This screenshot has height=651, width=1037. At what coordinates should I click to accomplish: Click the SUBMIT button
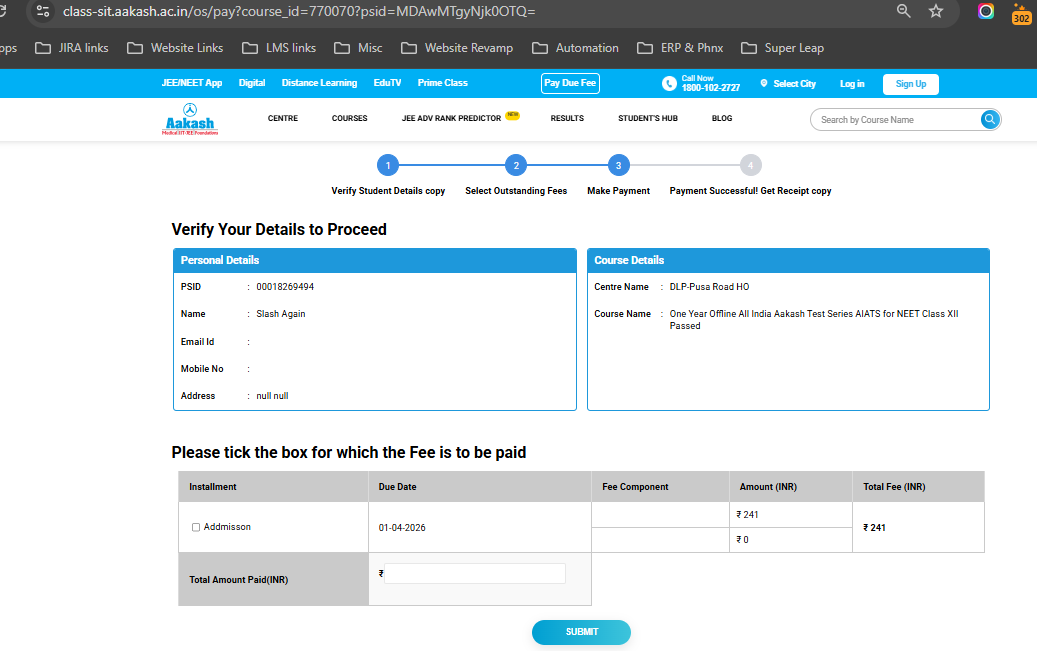[x=581, y=632]
